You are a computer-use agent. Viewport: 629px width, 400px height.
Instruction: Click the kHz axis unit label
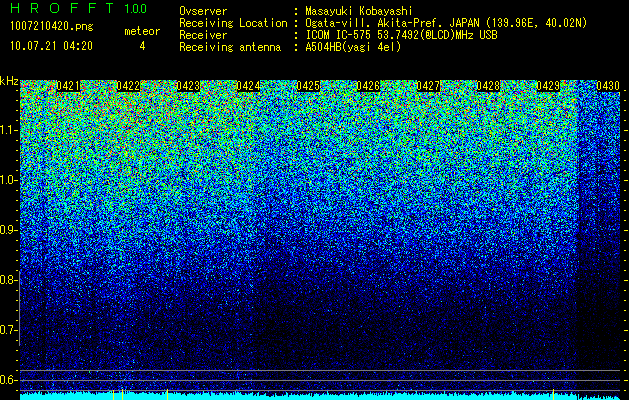coord(9,81)
